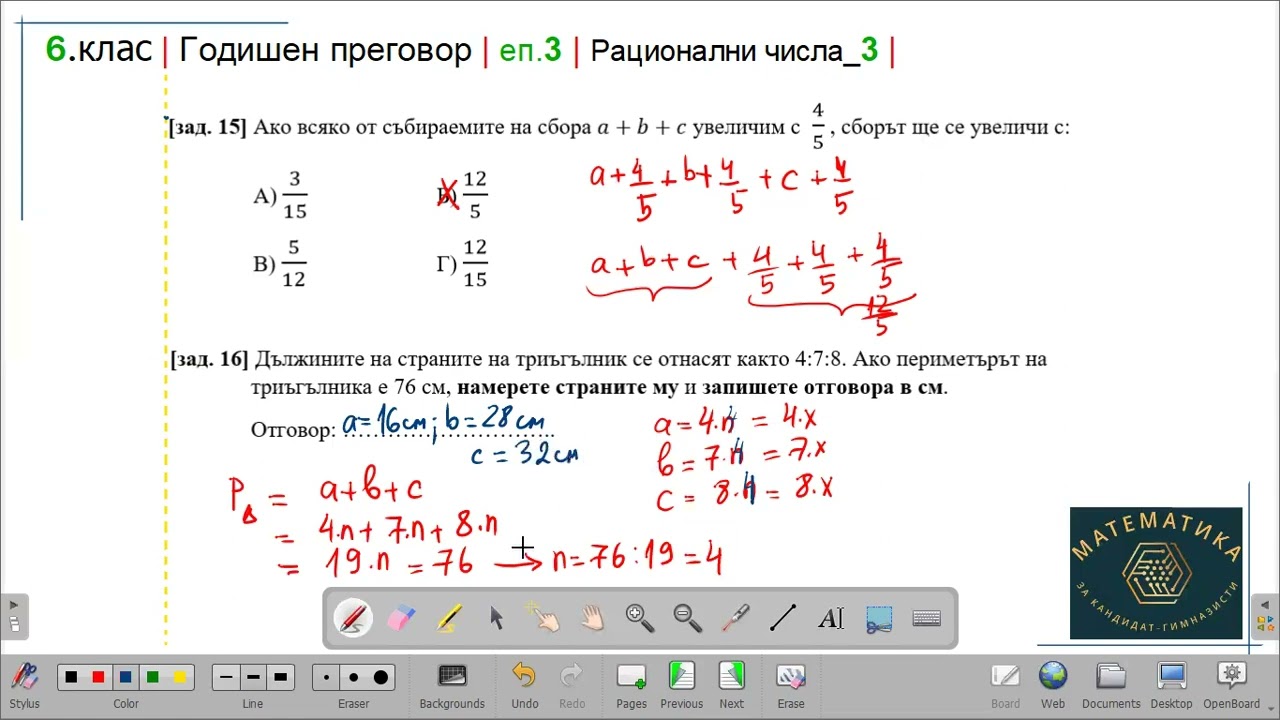This screenshot has height=720, width=1280.
Task: Set medium line width
Action: click(253, 677)
